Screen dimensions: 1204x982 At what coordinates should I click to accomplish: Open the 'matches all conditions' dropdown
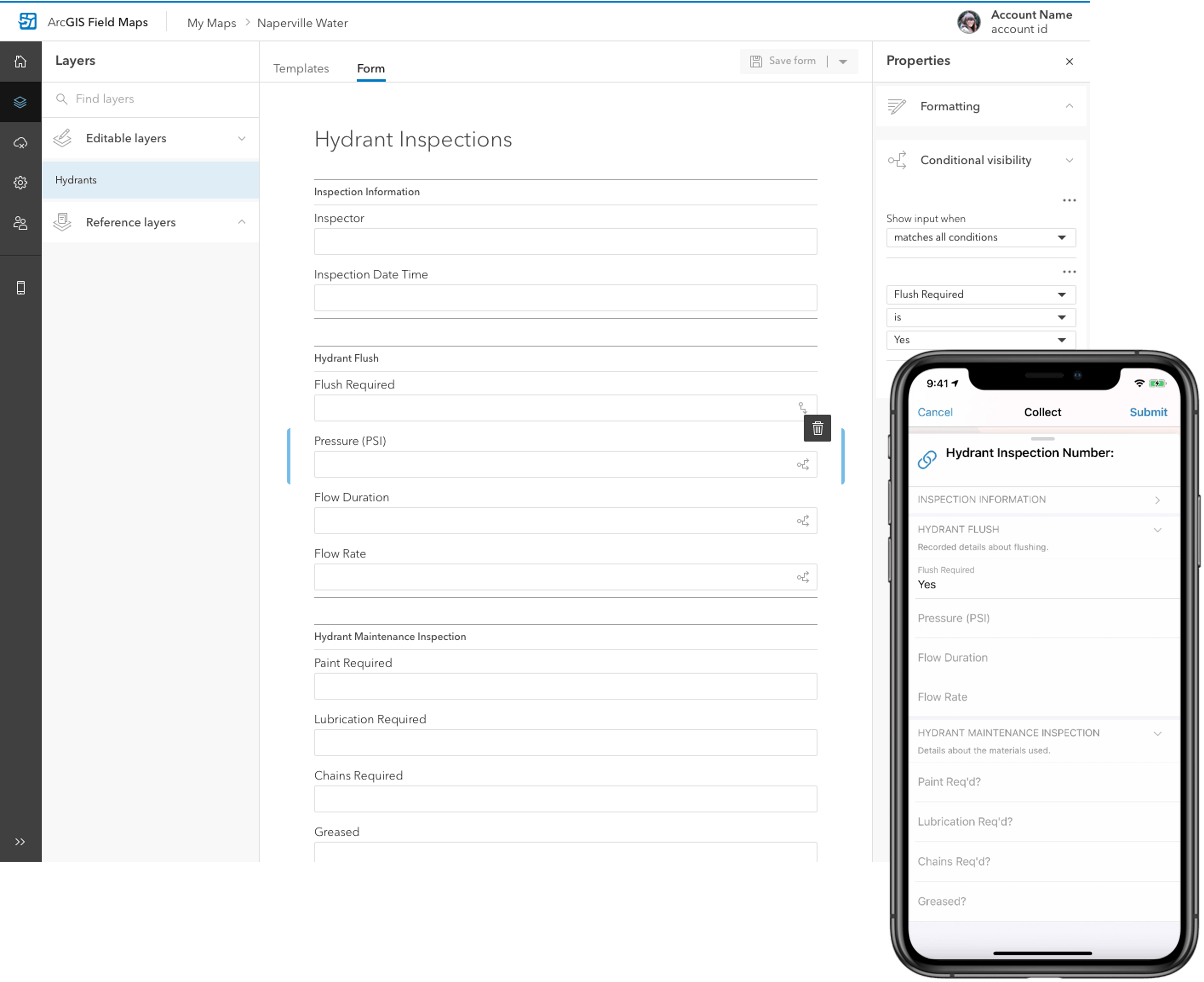tap(981, 237)
